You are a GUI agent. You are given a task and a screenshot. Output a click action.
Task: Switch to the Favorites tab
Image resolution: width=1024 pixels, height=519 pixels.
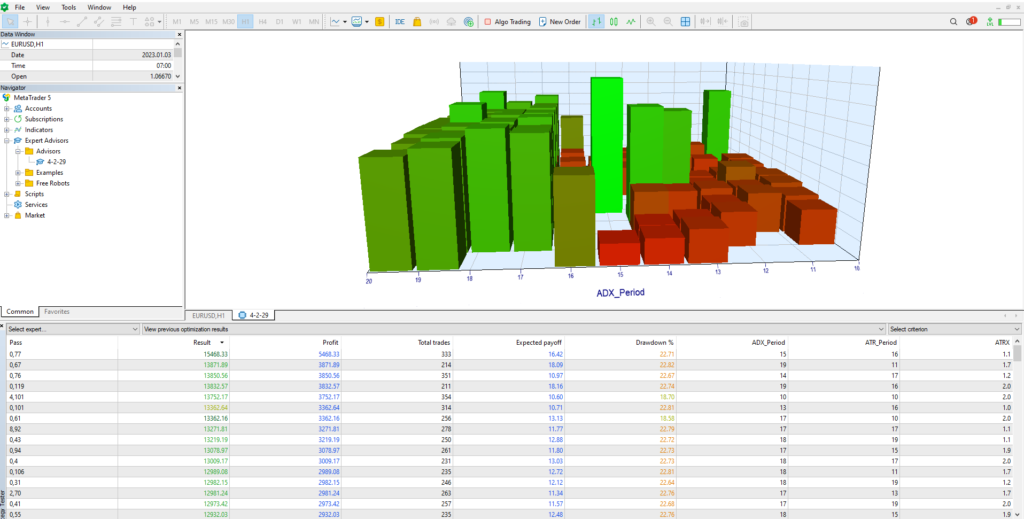[x=56, y=312]
